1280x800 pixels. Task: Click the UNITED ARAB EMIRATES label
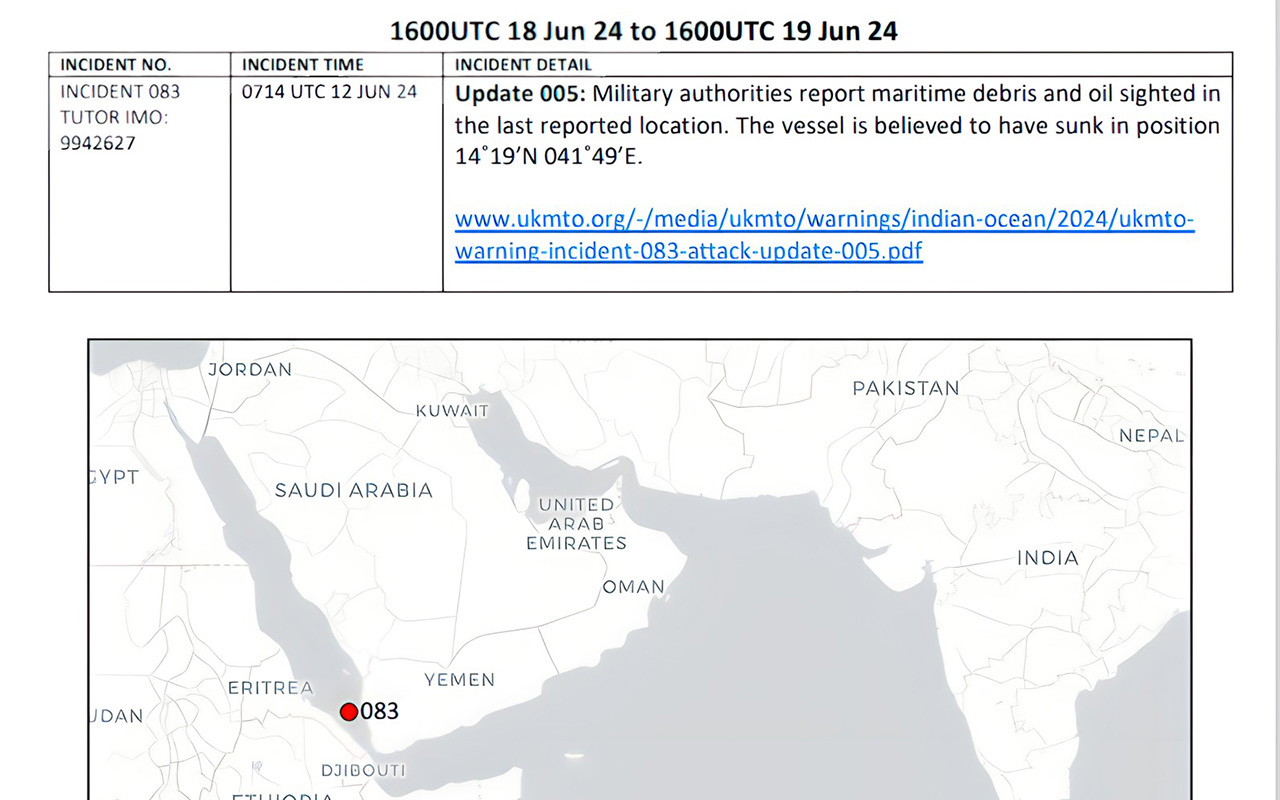pos(577,524)
